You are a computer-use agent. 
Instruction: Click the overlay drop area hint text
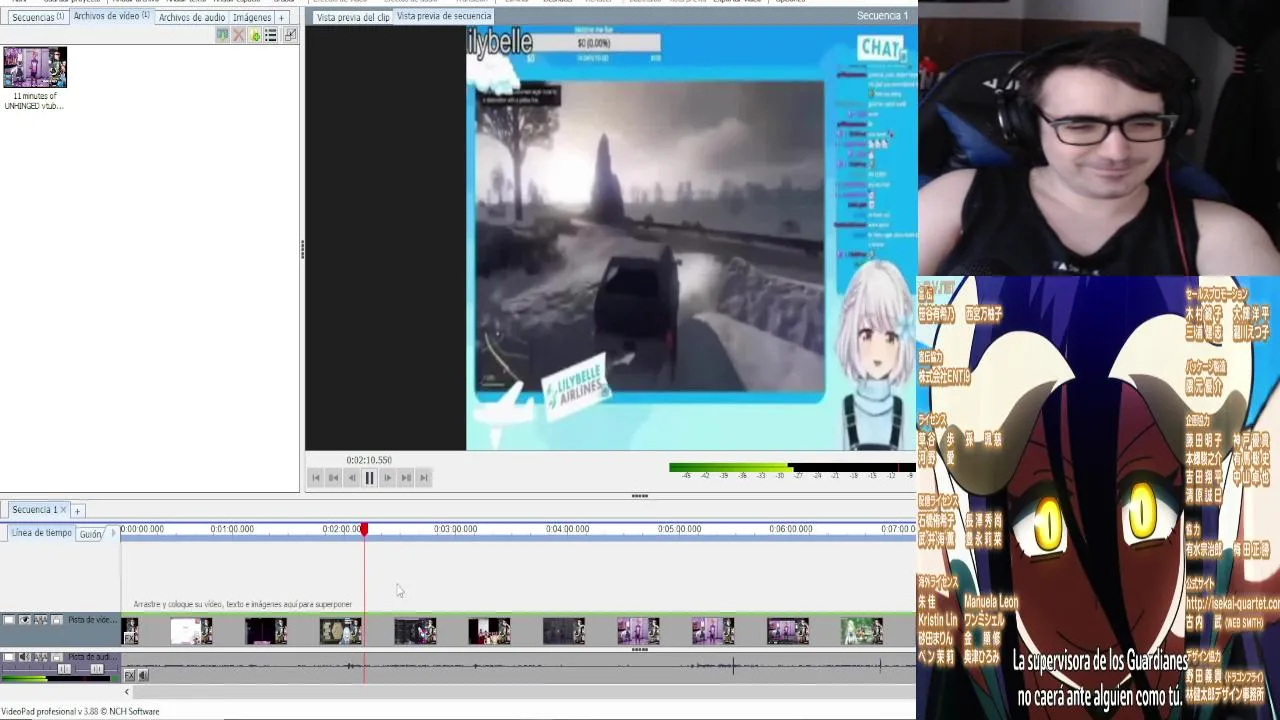click(243, 604)
